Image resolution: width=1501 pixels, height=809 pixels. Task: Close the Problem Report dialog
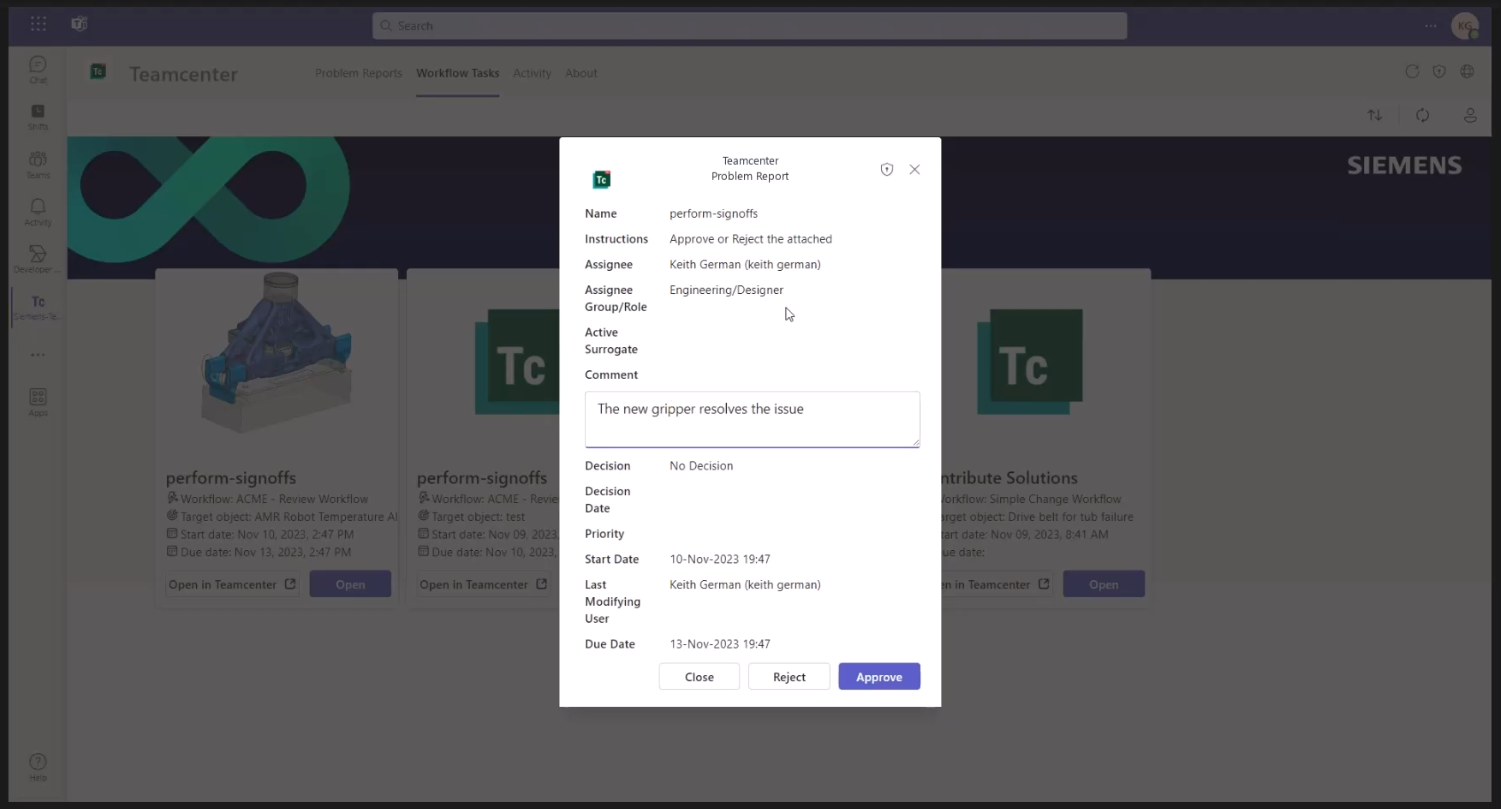coord(698,676)
